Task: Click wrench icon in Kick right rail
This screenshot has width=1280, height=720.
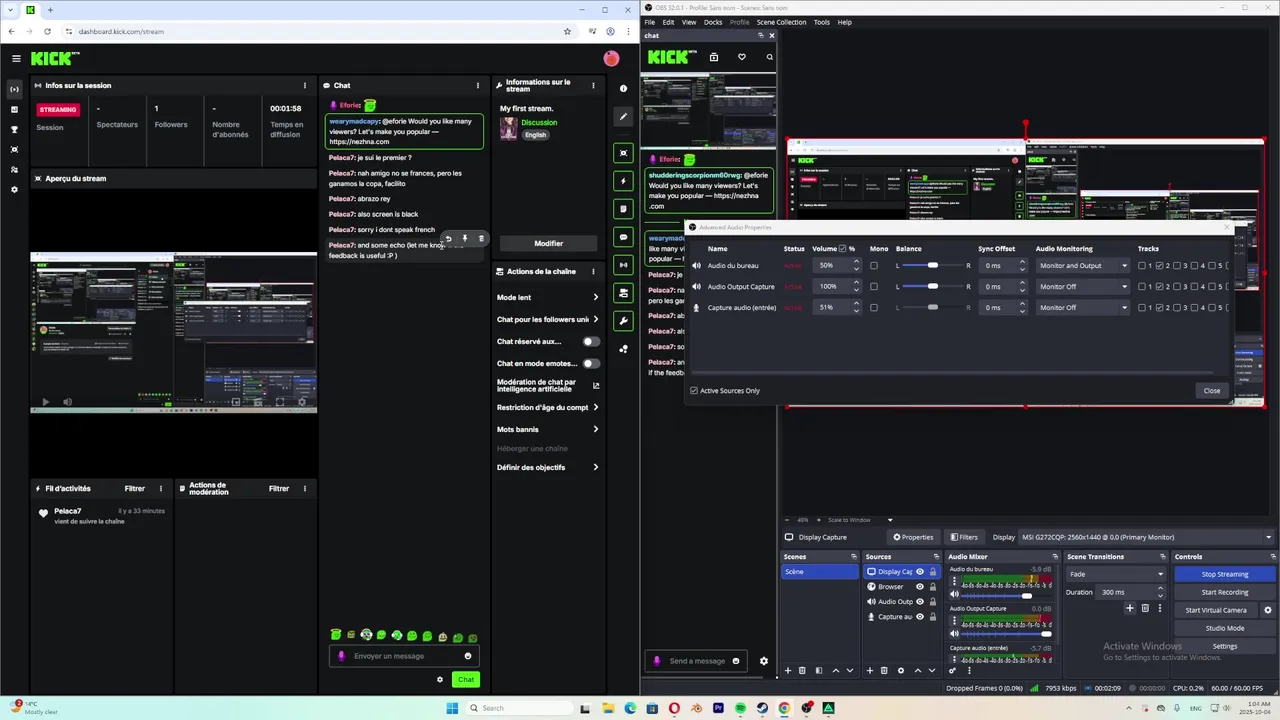Action: click(623, 321)
